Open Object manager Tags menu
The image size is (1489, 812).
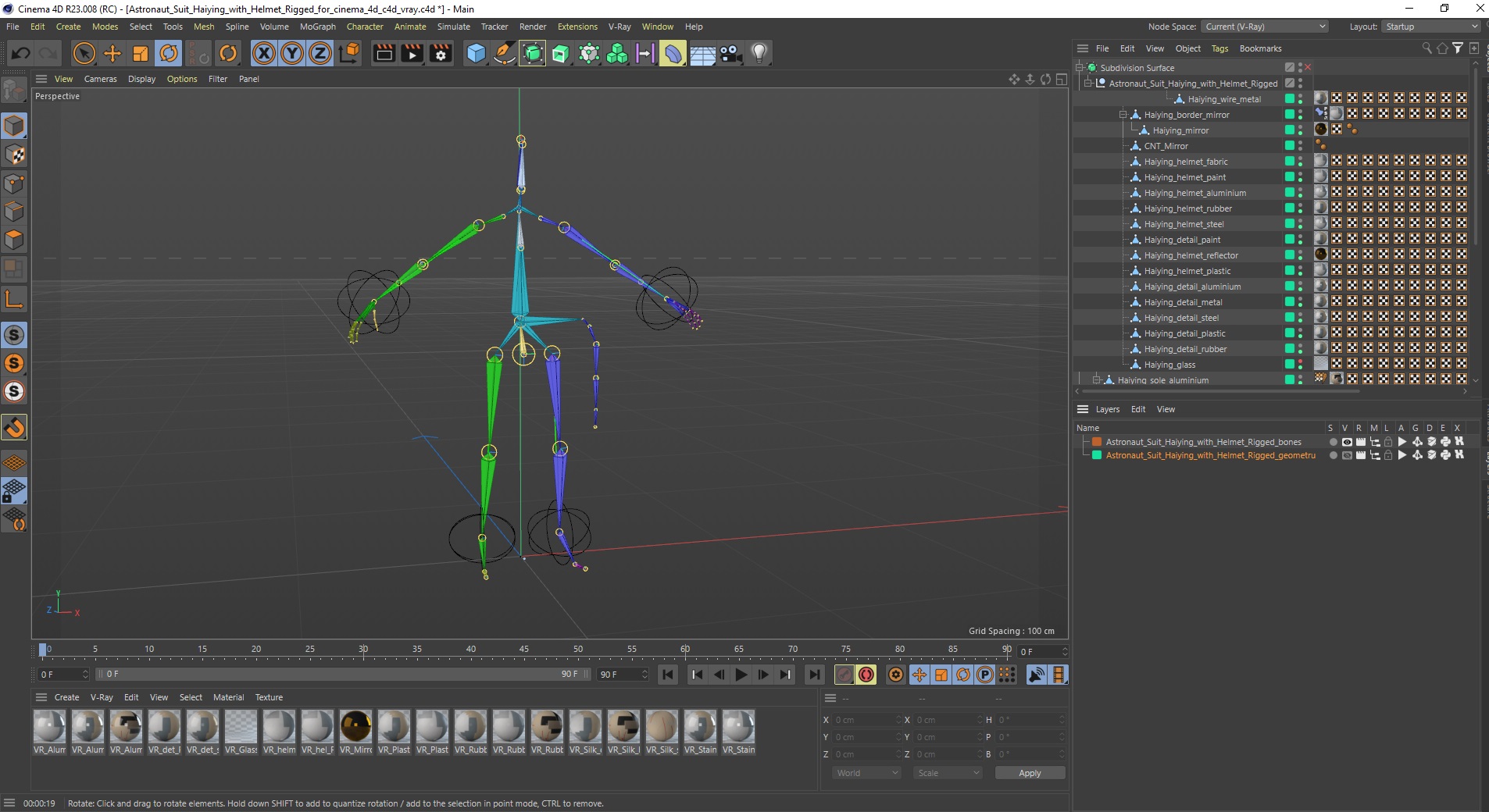[1219, 48]
